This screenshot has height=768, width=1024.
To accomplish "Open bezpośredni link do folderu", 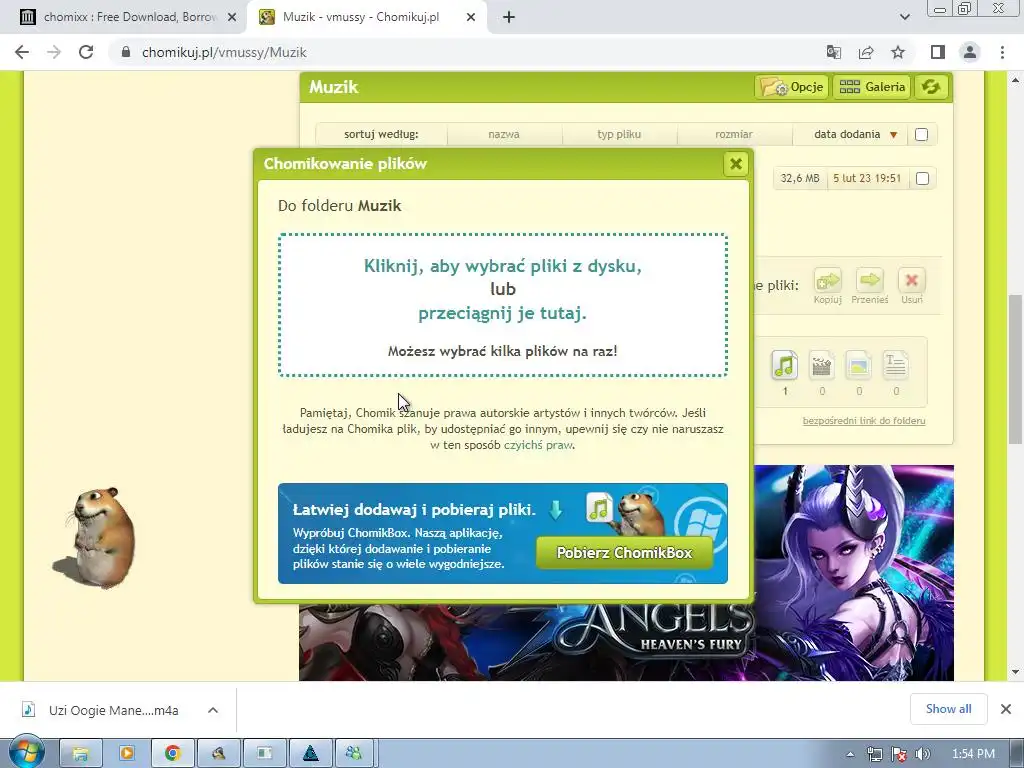I will [864, 421].
